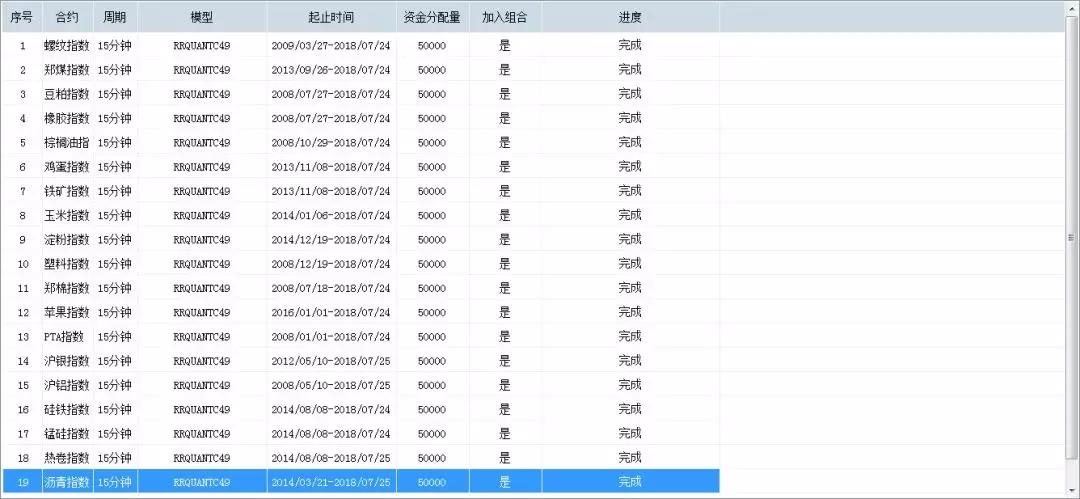The height and width of the screenshot is (499, 1080).
Task: Click date range 2014/12/19-2018/07/24
Action: coord(331,239)
